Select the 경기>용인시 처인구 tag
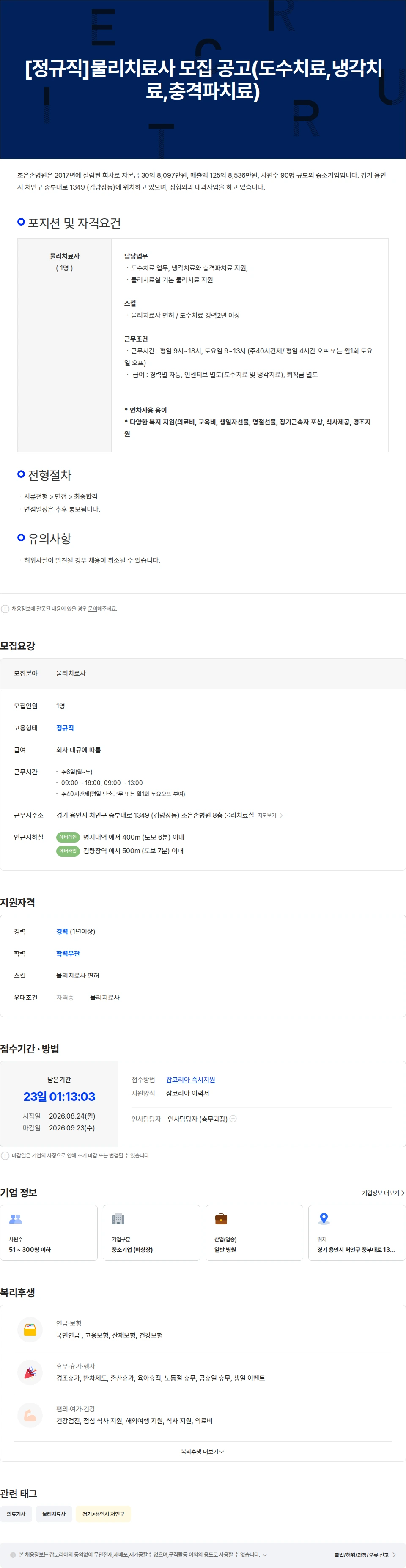 104,1514
